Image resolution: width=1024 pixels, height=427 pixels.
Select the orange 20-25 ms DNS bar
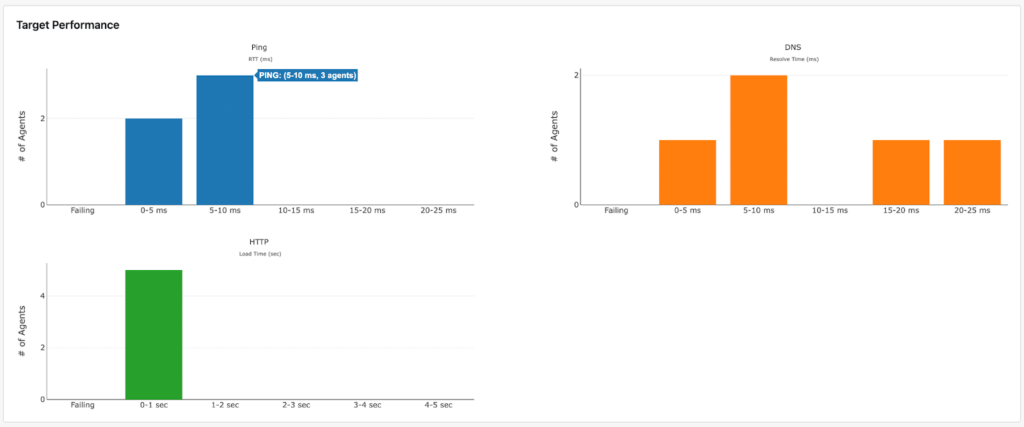pos(971,172)
